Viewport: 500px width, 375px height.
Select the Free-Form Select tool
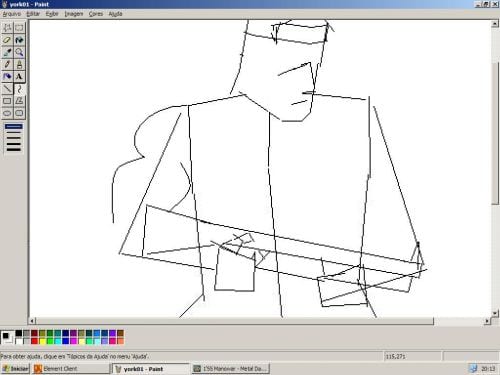[x=7, y=28]
